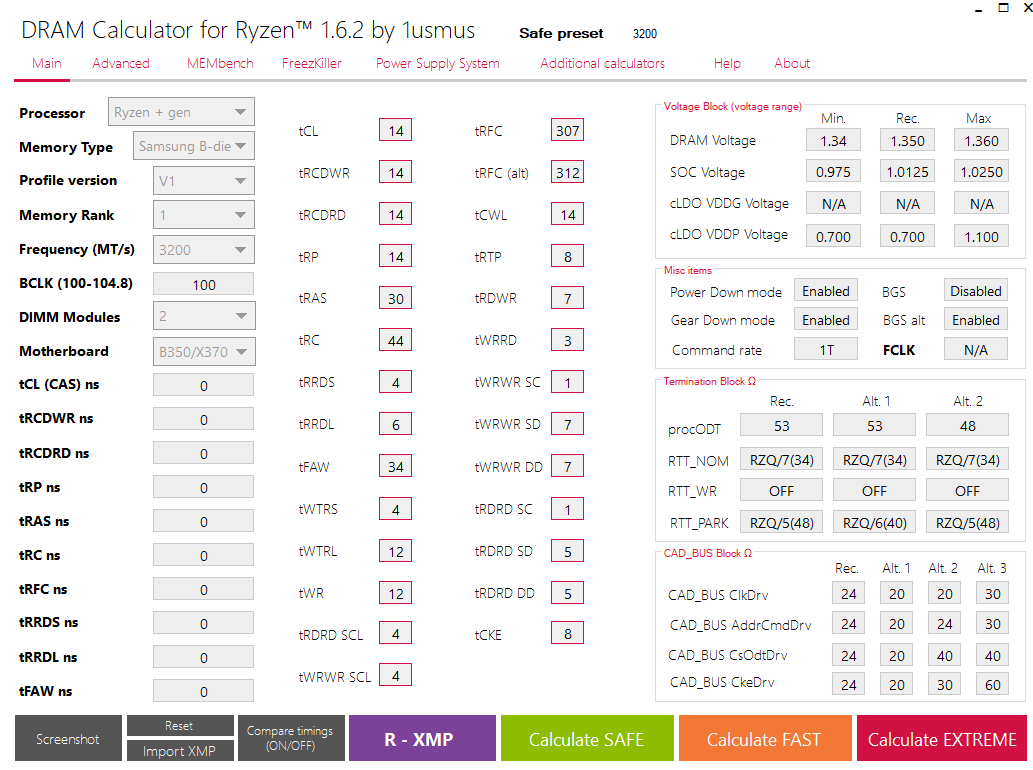Click the tRFC (alt) value 312
1033x770 pixels.
[567, 173]
